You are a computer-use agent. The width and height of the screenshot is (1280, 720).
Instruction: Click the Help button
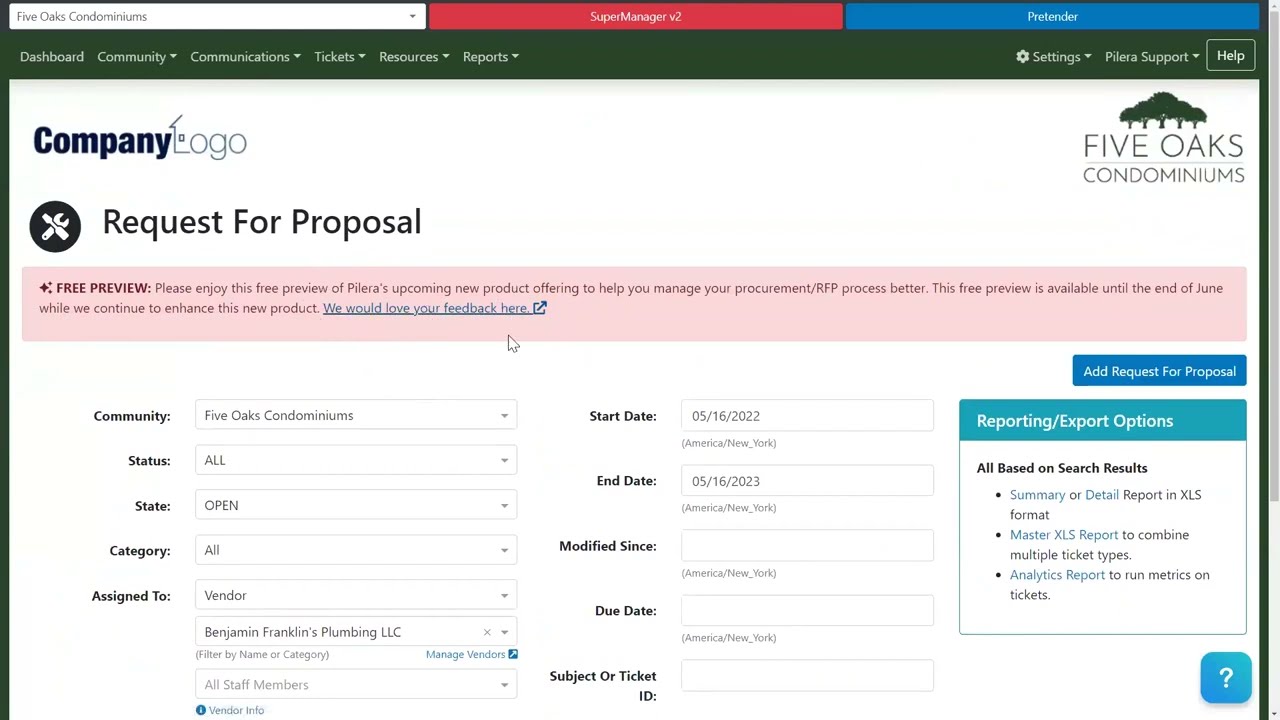tap(1231, 56)
